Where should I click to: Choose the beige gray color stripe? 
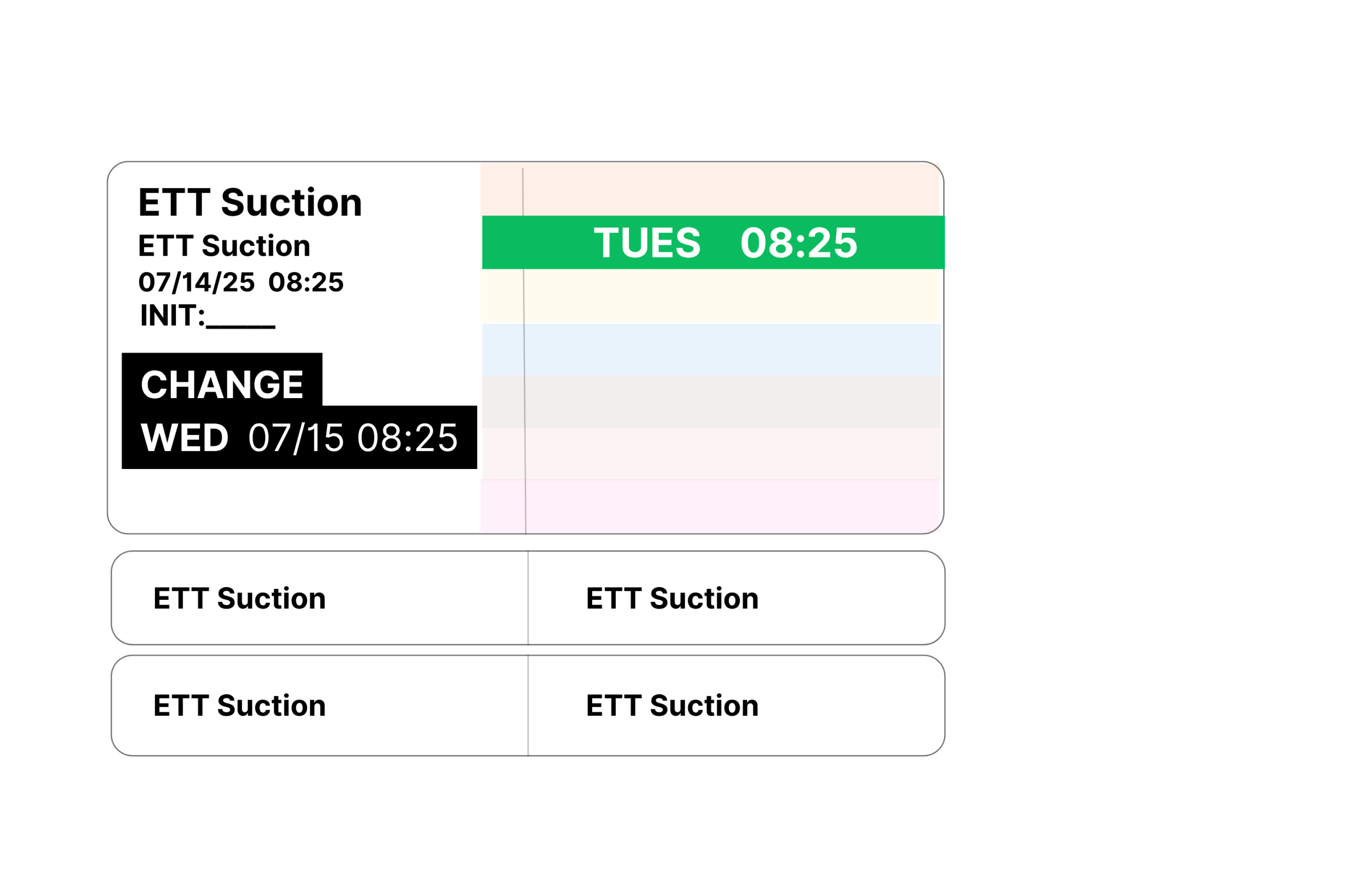[x=712, y=402]
